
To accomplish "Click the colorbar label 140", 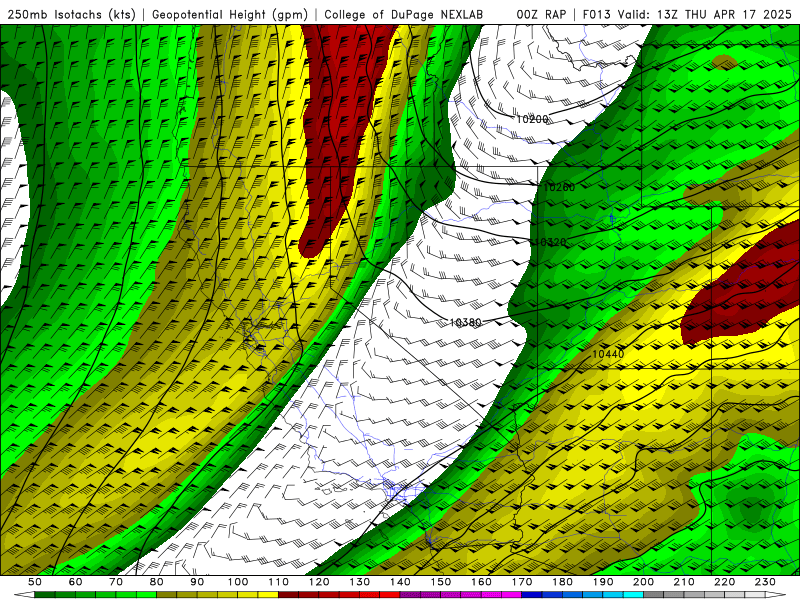I will point(400,582).
